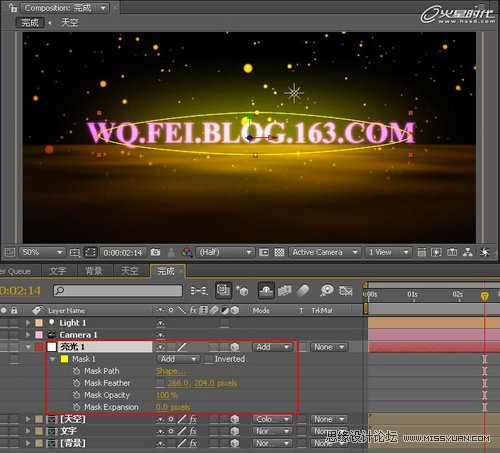Click the Mask Feather stopwatch icon
The width and height of the screenshot is (500, 453).
point(77,383)
